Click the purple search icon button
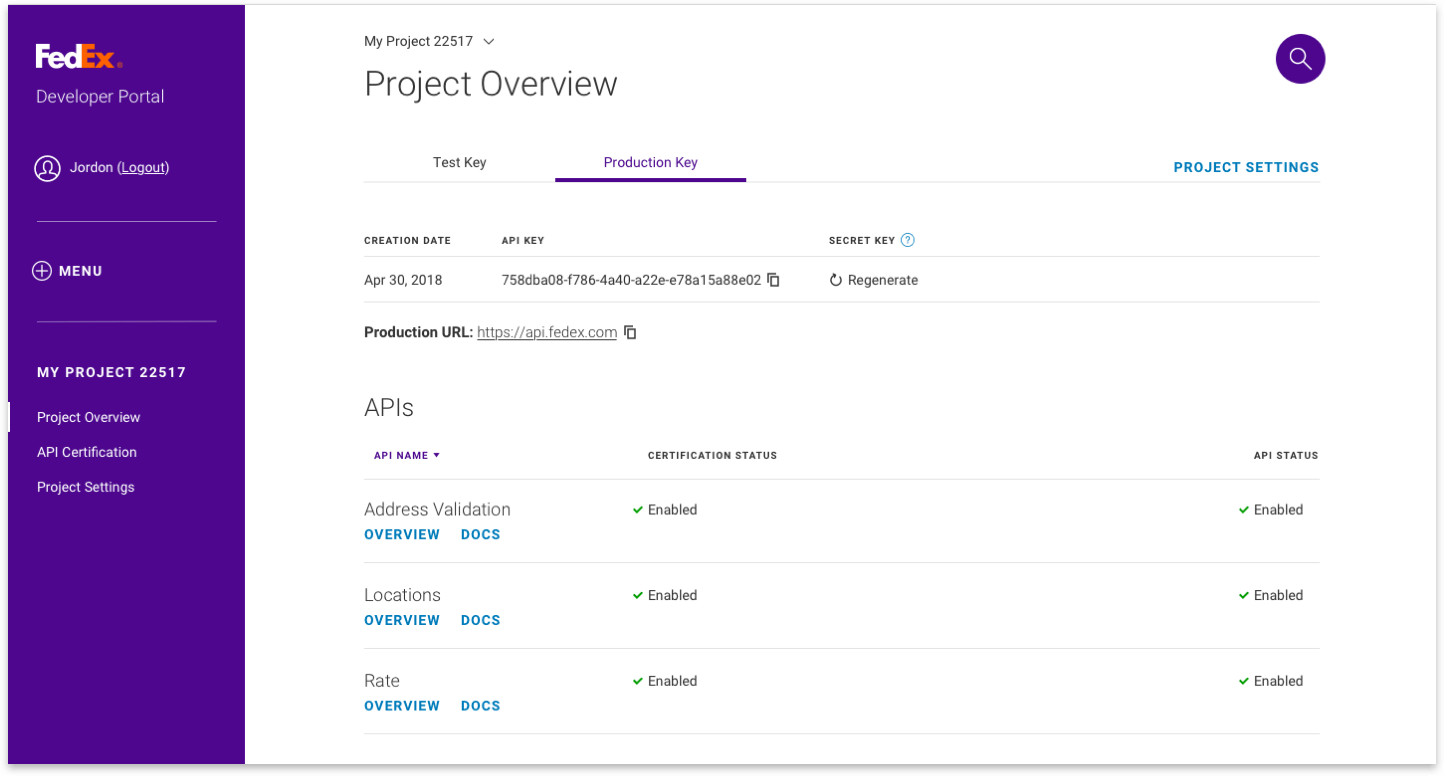The image size is (1444, 776). click(x=1300, y=59)
